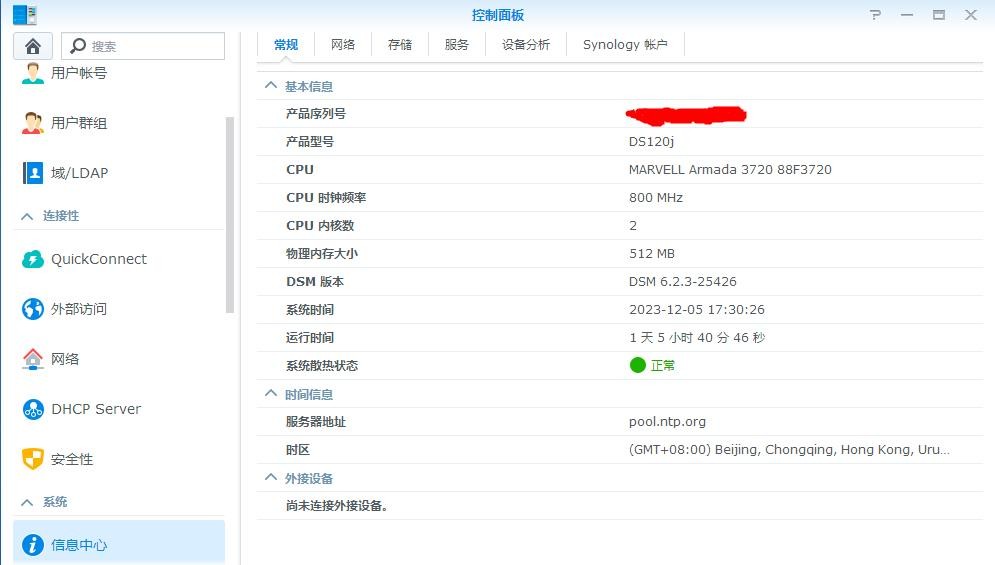Viewport: 995px width, 565px height.
Task: Click the DS120j product model value
Action: coord(651,142)
